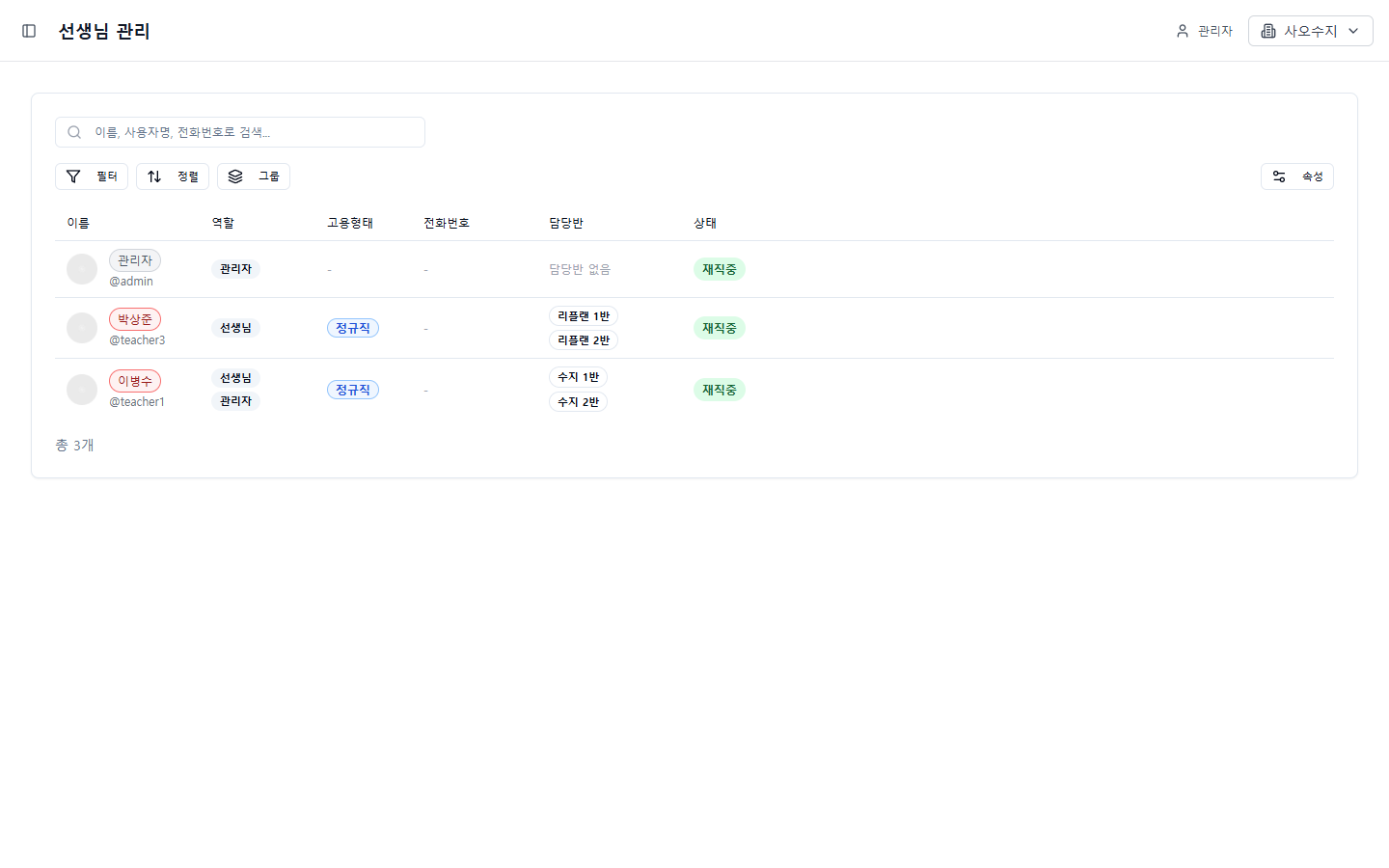1389x868 pixels.
Task: Click the group layers icon
Action: click(235, 176)
